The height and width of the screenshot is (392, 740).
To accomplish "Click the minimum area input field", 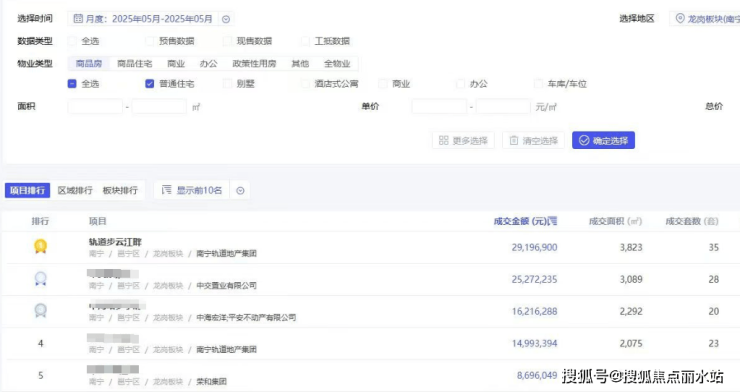I will 95,107.
